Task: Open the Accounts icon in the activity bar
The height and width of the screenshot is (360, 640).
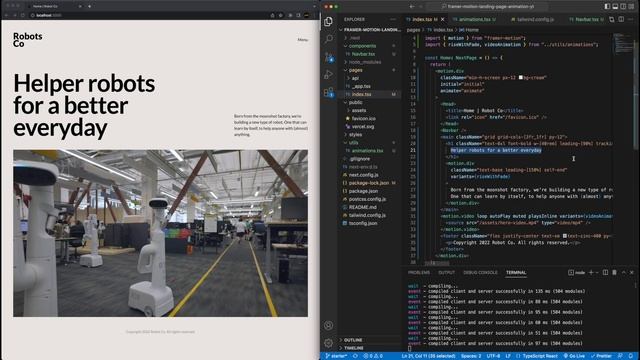Action: [329, 325]
